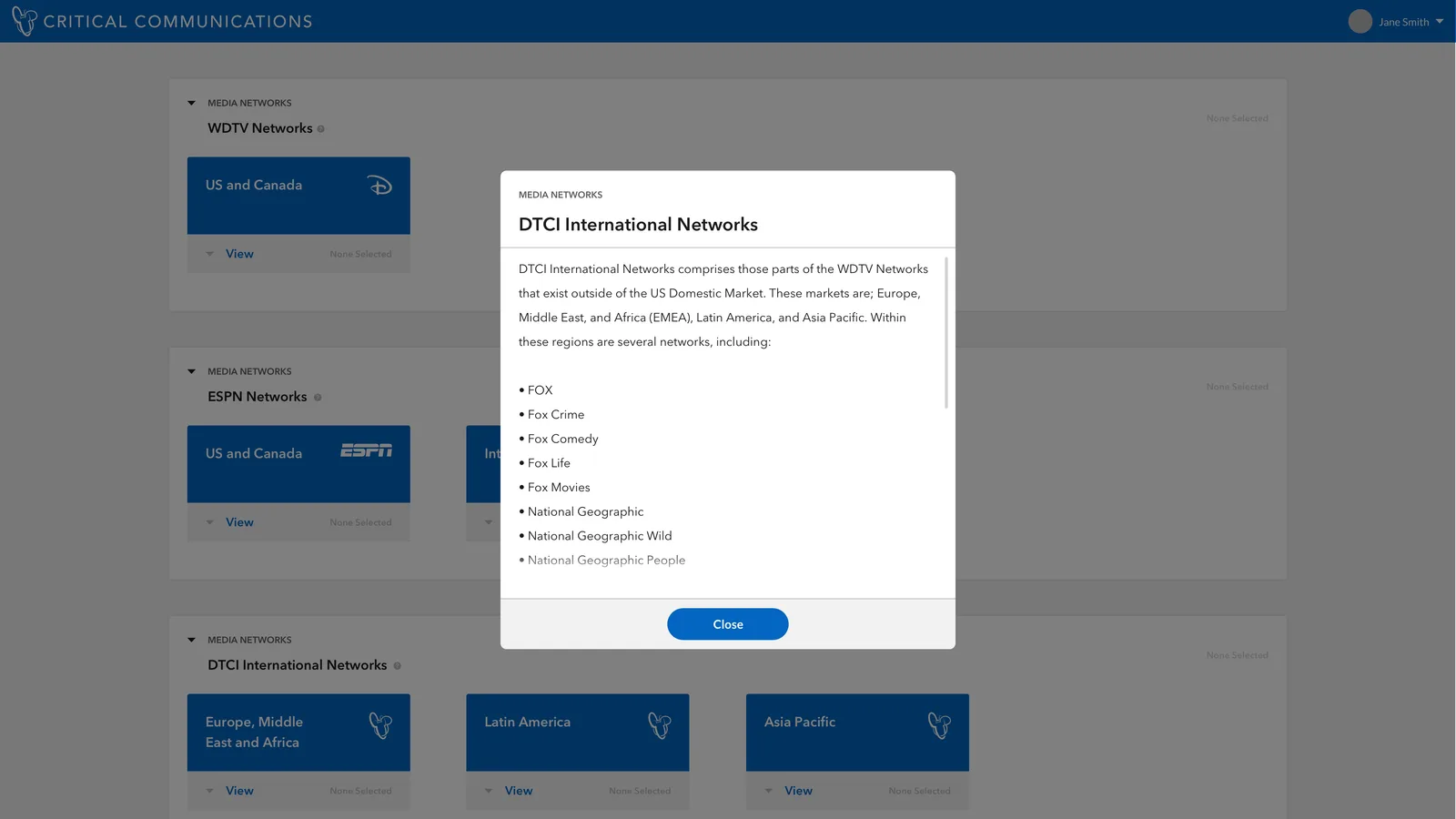Open the Jane Smith user menu arrow
This screenshot has width=1456, height=819.
point(1440,22)
